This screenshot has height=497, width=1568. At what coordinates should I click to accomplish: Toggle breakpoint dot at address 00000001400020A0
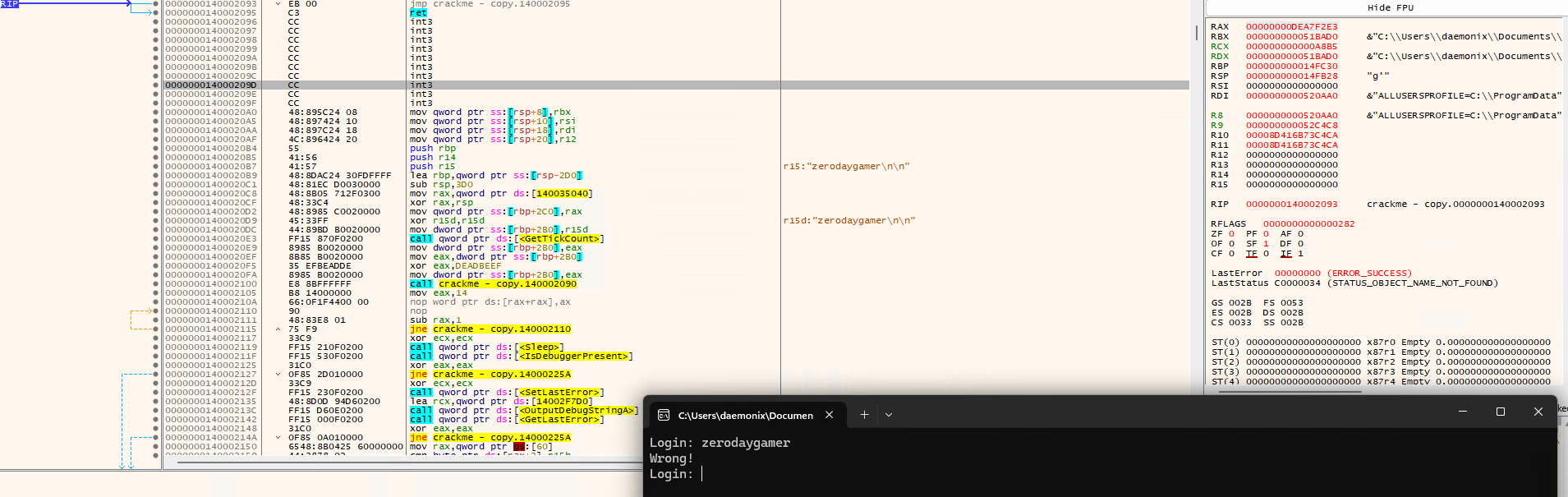point(155,113)
